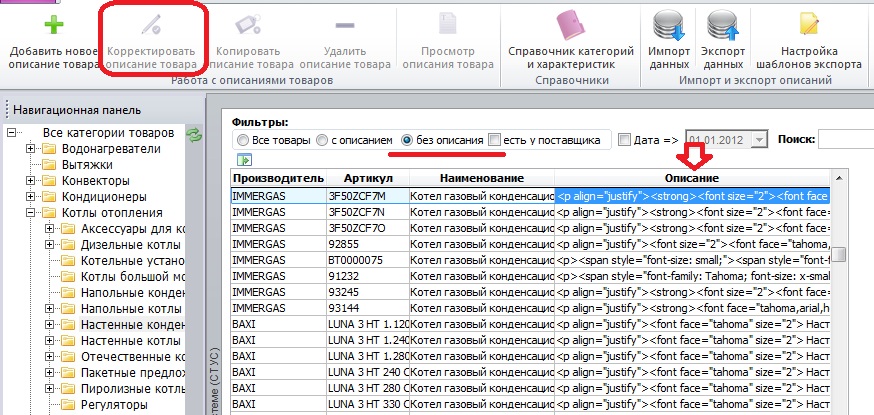This screenshot has height=415, width=874.
Task: Collapse the 'Все категории товаров' root node
Action: pos(12,133)
